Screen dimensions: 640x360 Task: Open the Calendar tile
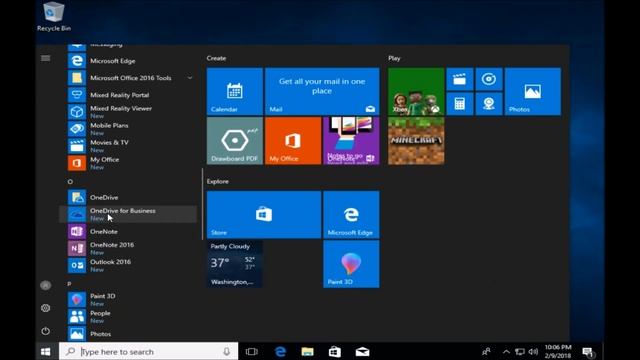tap(235, 91)
